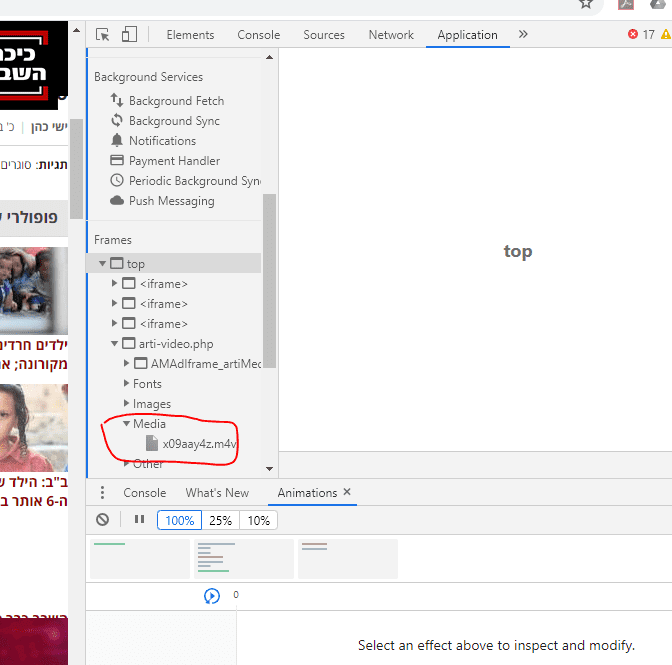Collapse the arti-video.php frame arrow

[x=114, y=343]
